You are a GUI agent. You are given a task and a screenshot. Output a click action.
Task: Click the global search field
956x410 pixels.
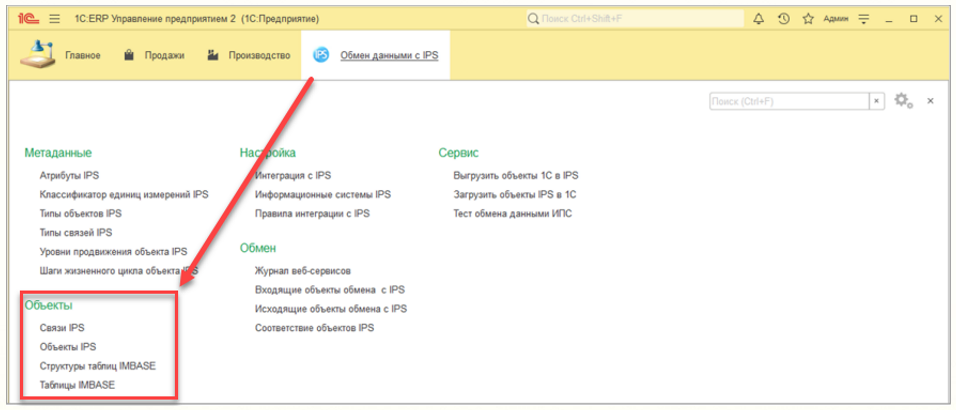pyautogui.click(x=635, y=19)
